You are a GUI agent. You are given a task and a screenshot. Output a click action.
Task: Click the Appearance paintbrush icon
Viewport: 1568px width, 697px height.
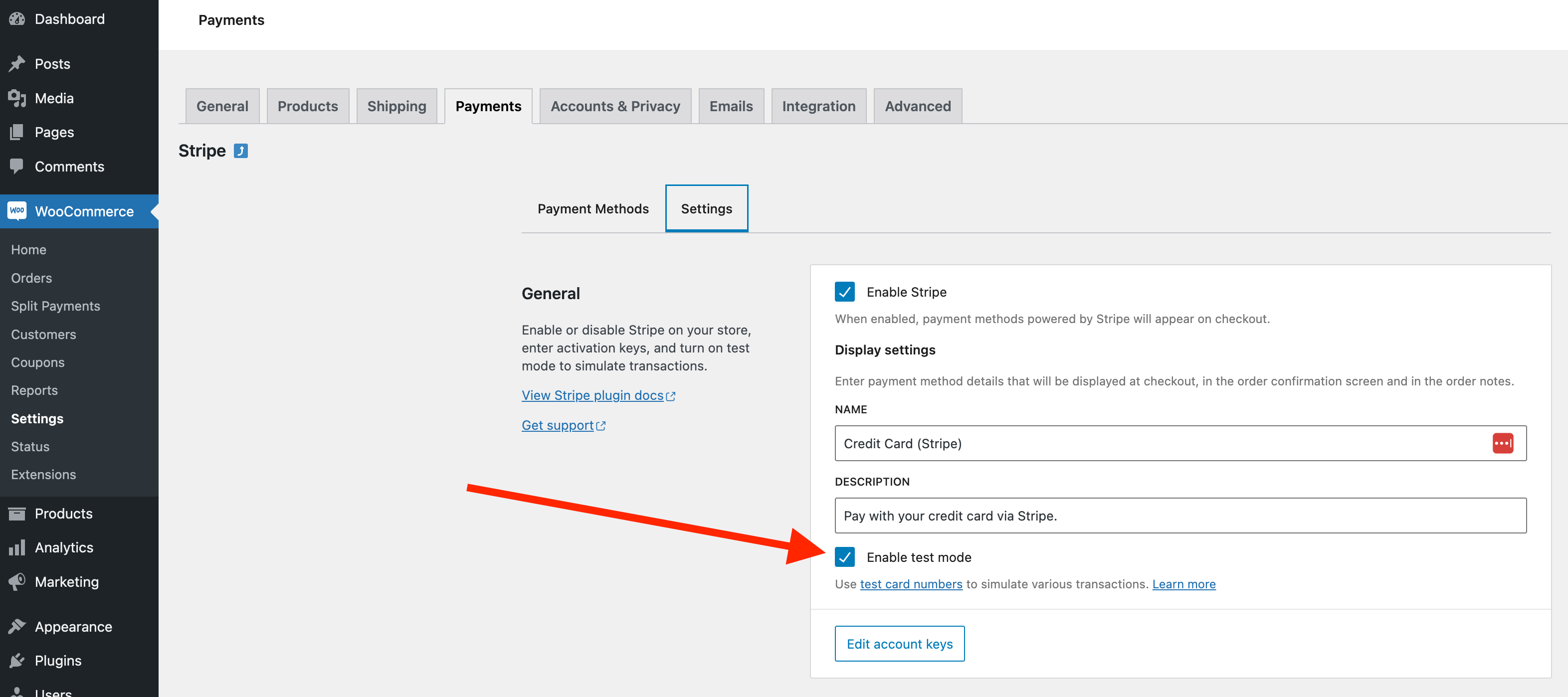click(17, 626)
